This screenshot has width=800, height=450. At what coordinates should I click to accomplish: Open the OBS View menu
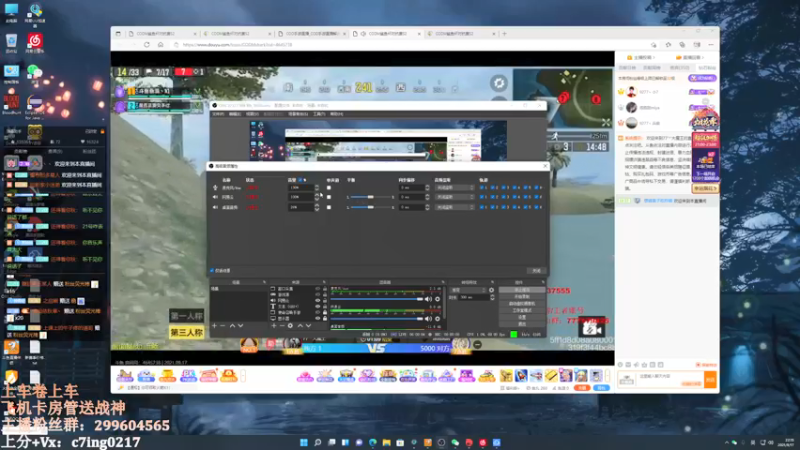252,114
